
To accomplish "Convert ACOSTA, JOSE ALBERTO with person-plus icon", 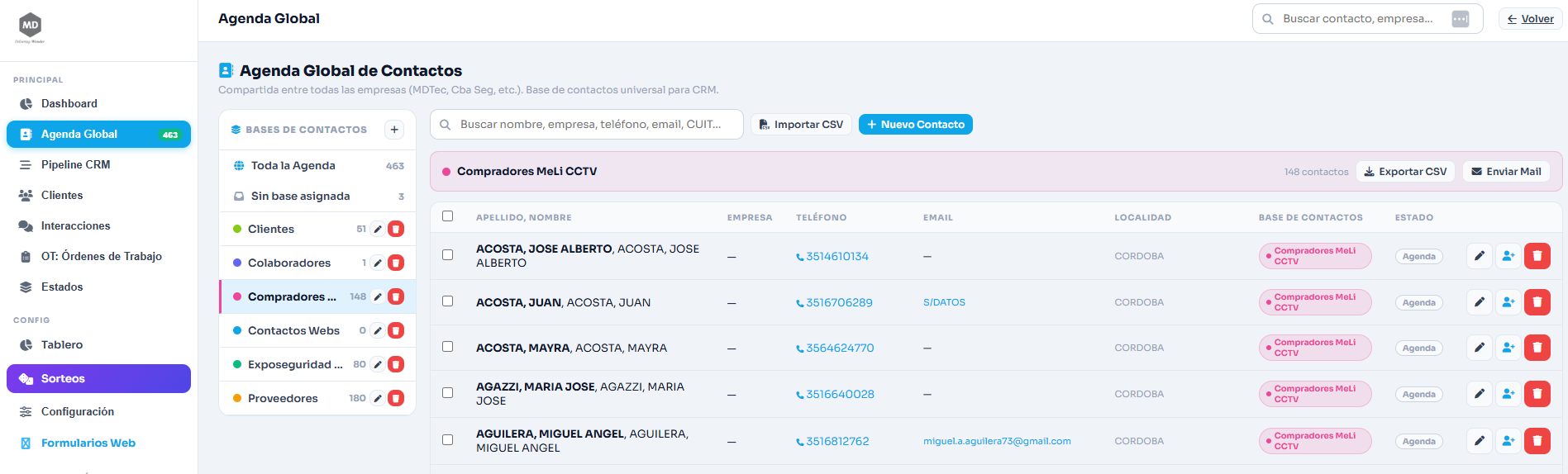I will tap(1508, 256).
